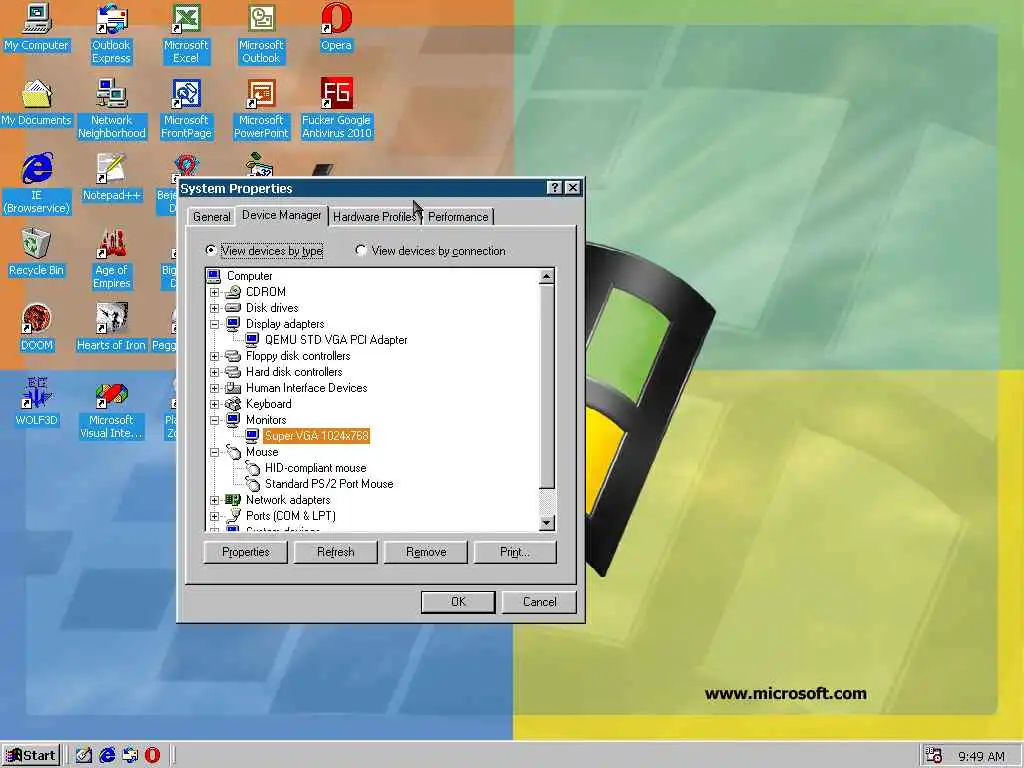Switch to the Device Manager tab
Image resolution: width=1024 pixels, height=768 pixels.
click(x=281, y=215)
